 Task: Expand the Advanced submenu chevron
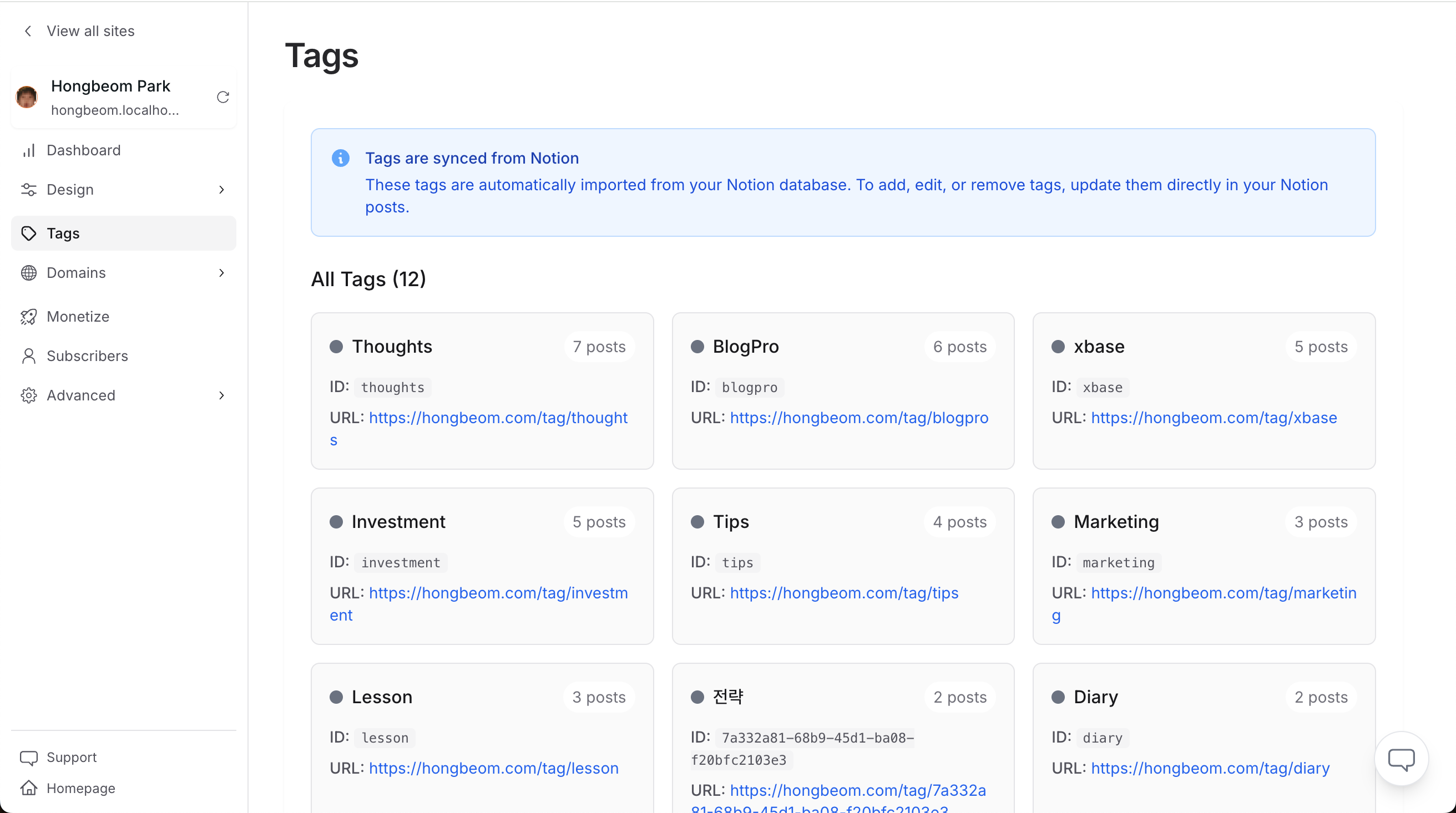pos(221,395)
